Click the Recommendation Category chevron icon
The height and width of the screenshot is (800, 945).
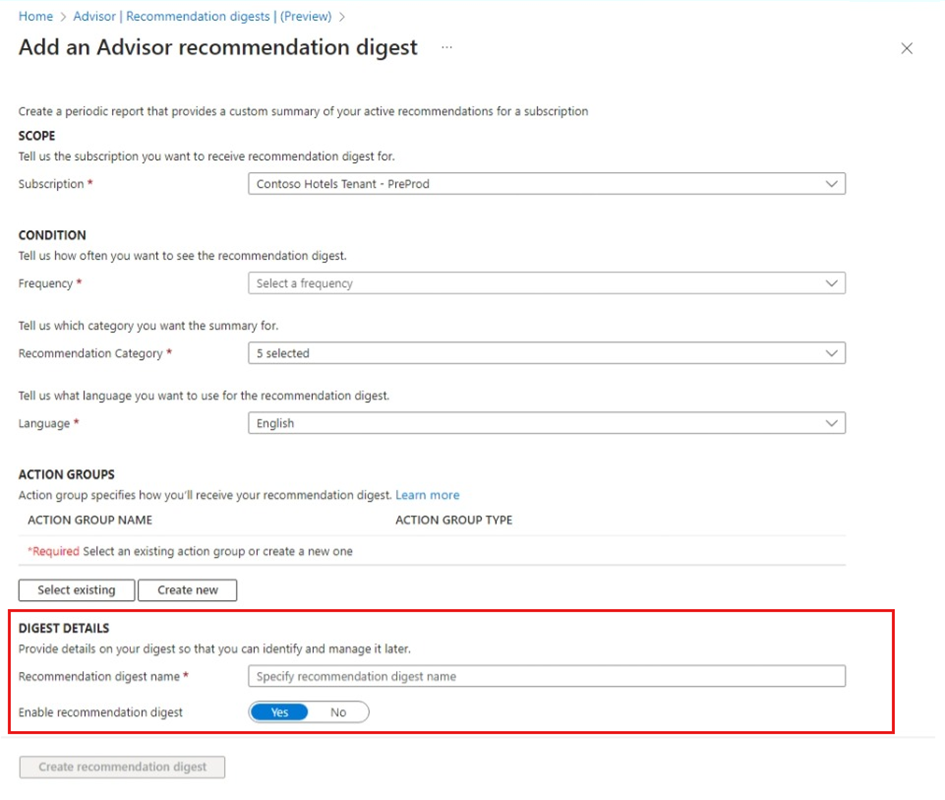pyautogui.click(x=831, y=353)
